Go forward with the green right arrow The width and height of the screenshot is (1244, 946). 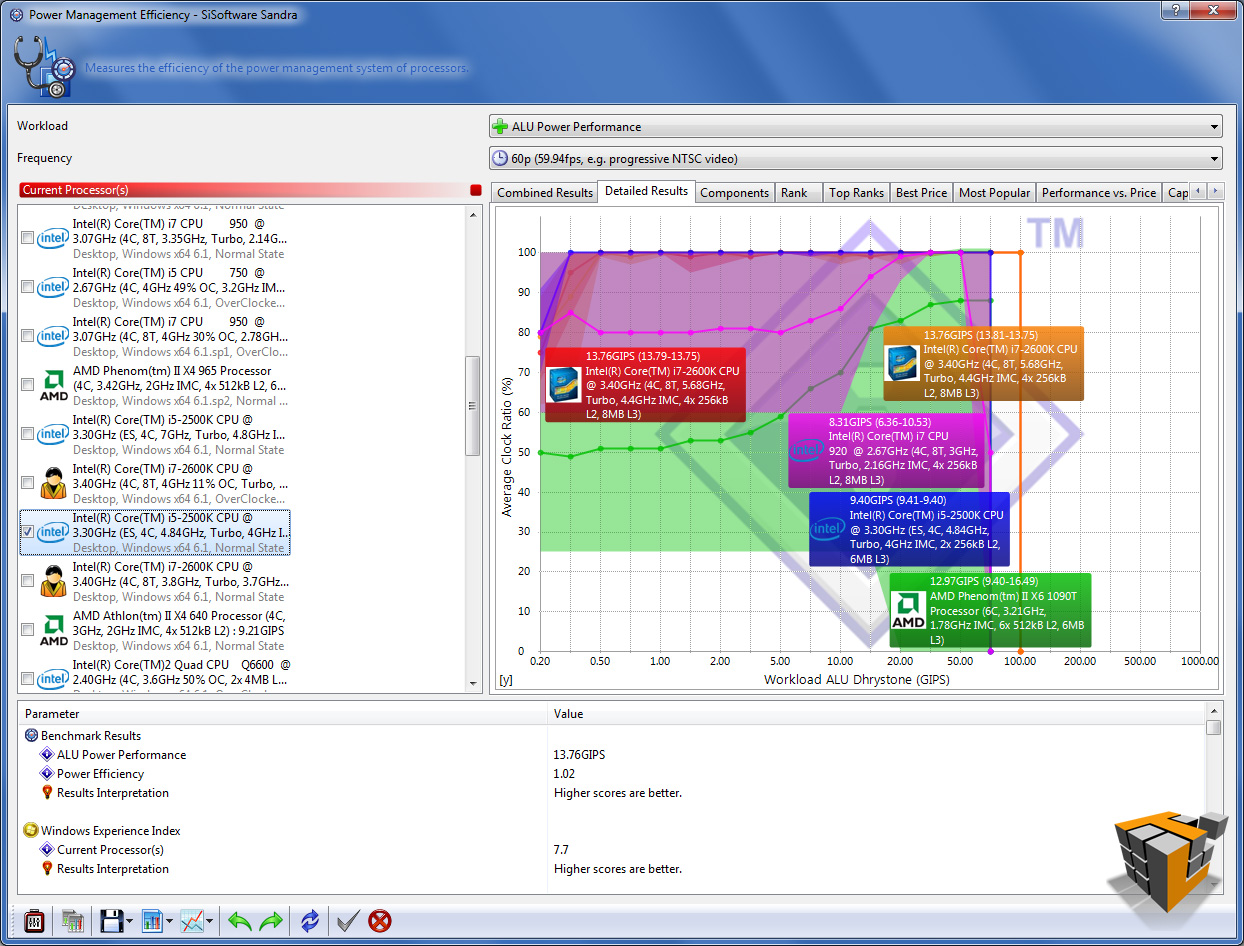[x=271, y=921]
